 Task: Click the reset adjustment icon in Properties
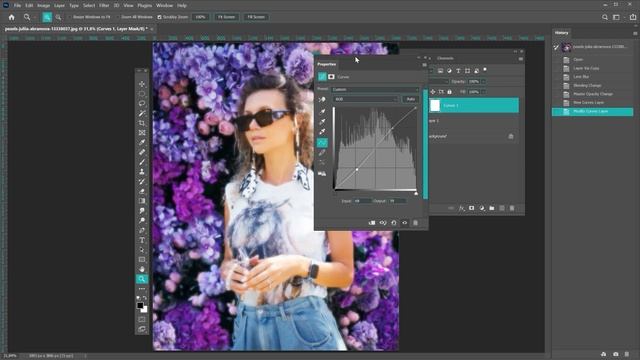pos(393,223)
